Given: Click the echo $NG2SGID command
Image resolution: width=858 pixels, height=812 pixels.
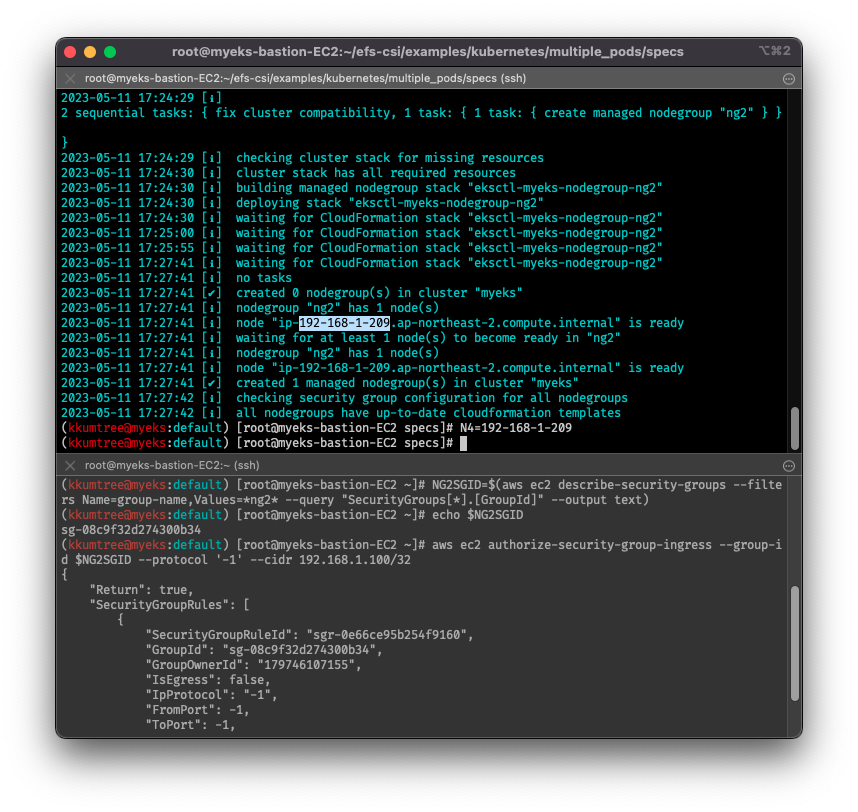Looking at the screenshot, I should pyautogui.click(x=477, y=515).
